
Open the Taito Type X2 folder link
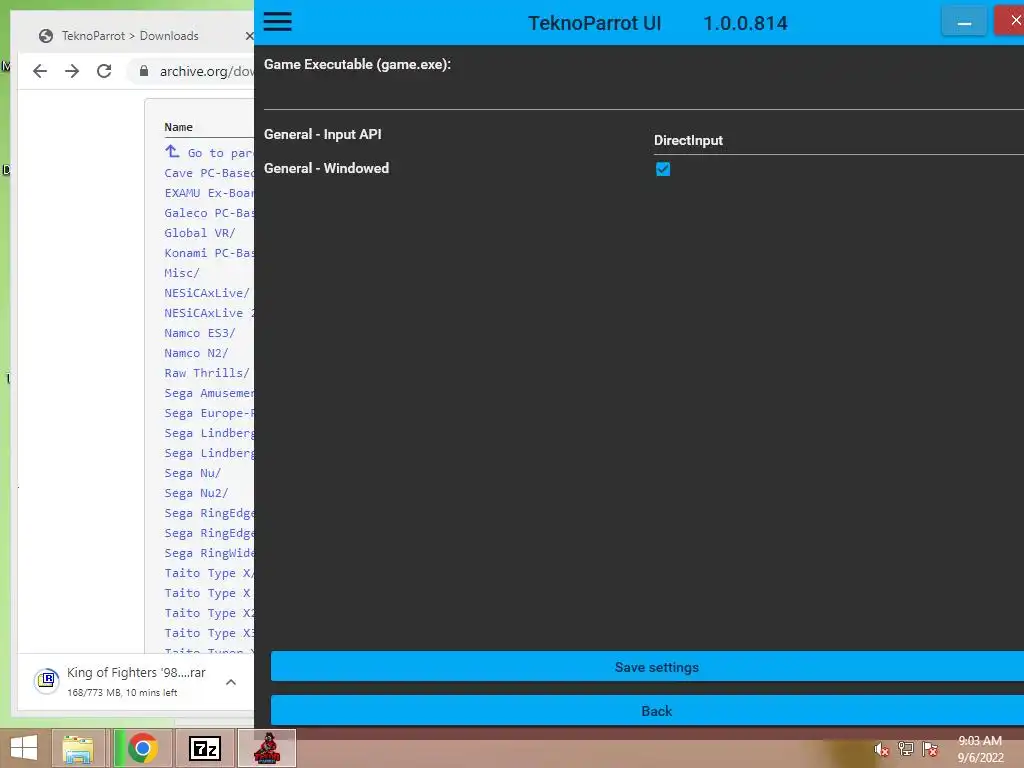209,613
